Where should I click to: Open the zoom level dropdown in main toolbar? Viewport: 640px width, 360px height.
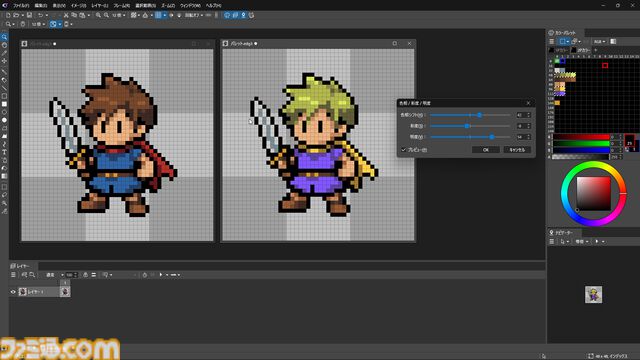click(x=119, y=15)
